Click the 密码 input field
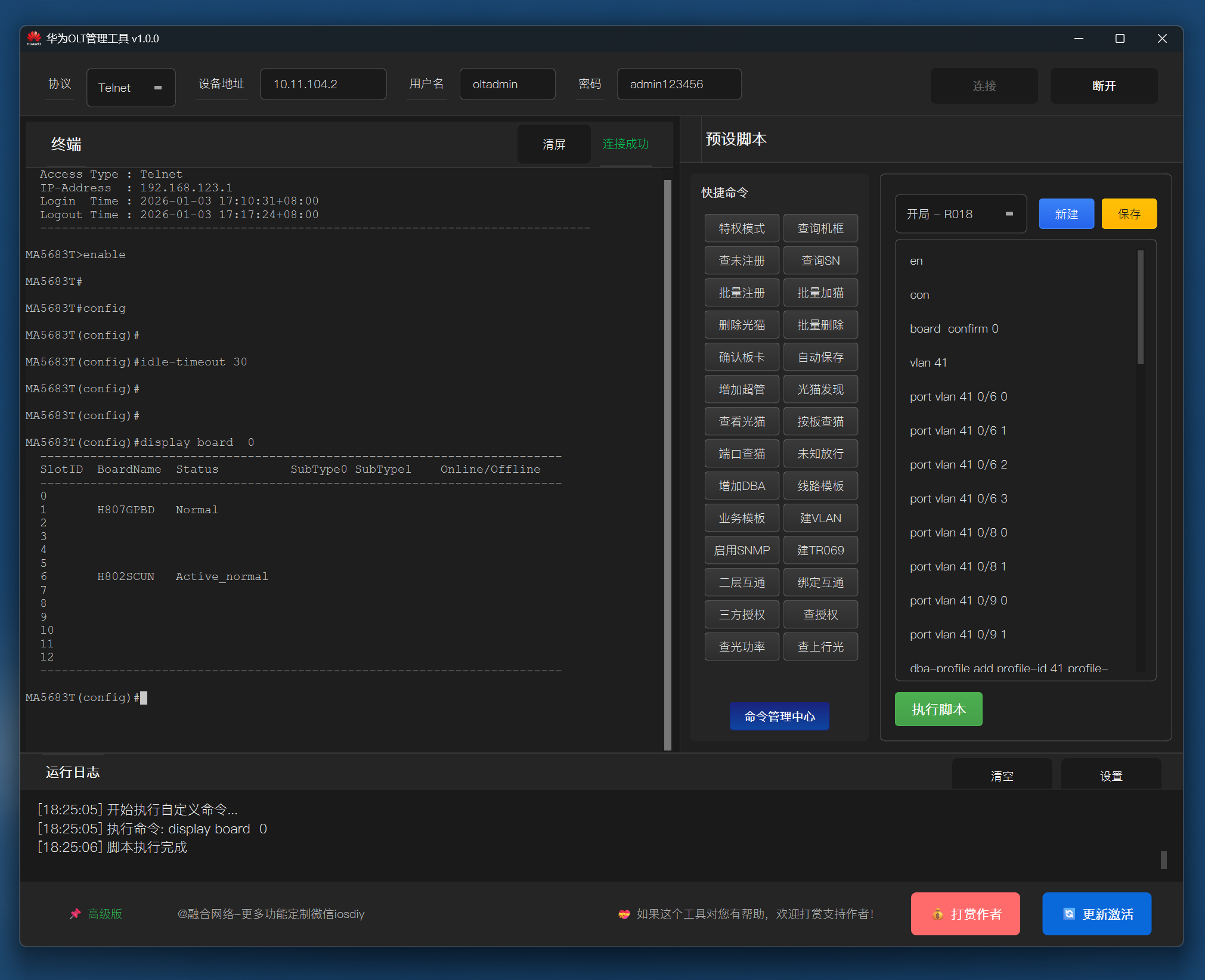The width and height of the screenshot is (1205, 980). click(x=679, y=84)
